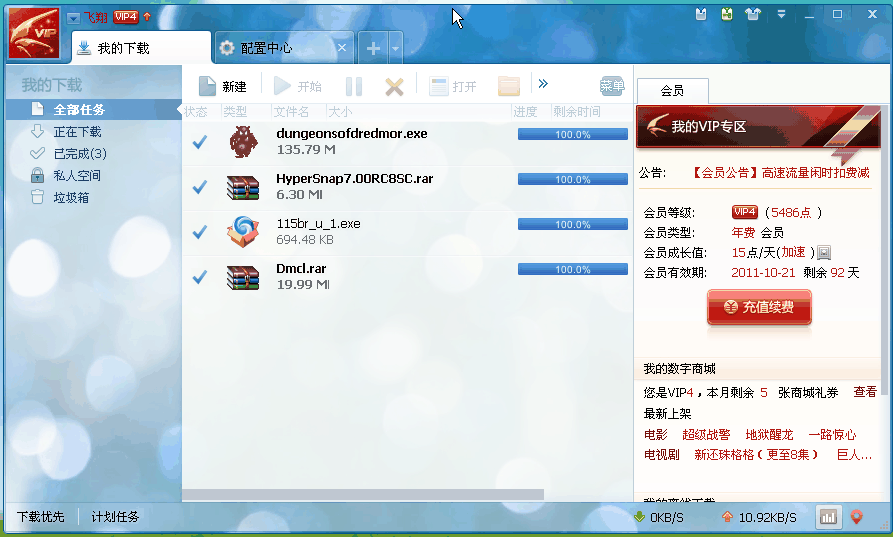This screenshot has height=537, width=893.
Task: Click the first blue title bar icon
Action: (701, 14)
